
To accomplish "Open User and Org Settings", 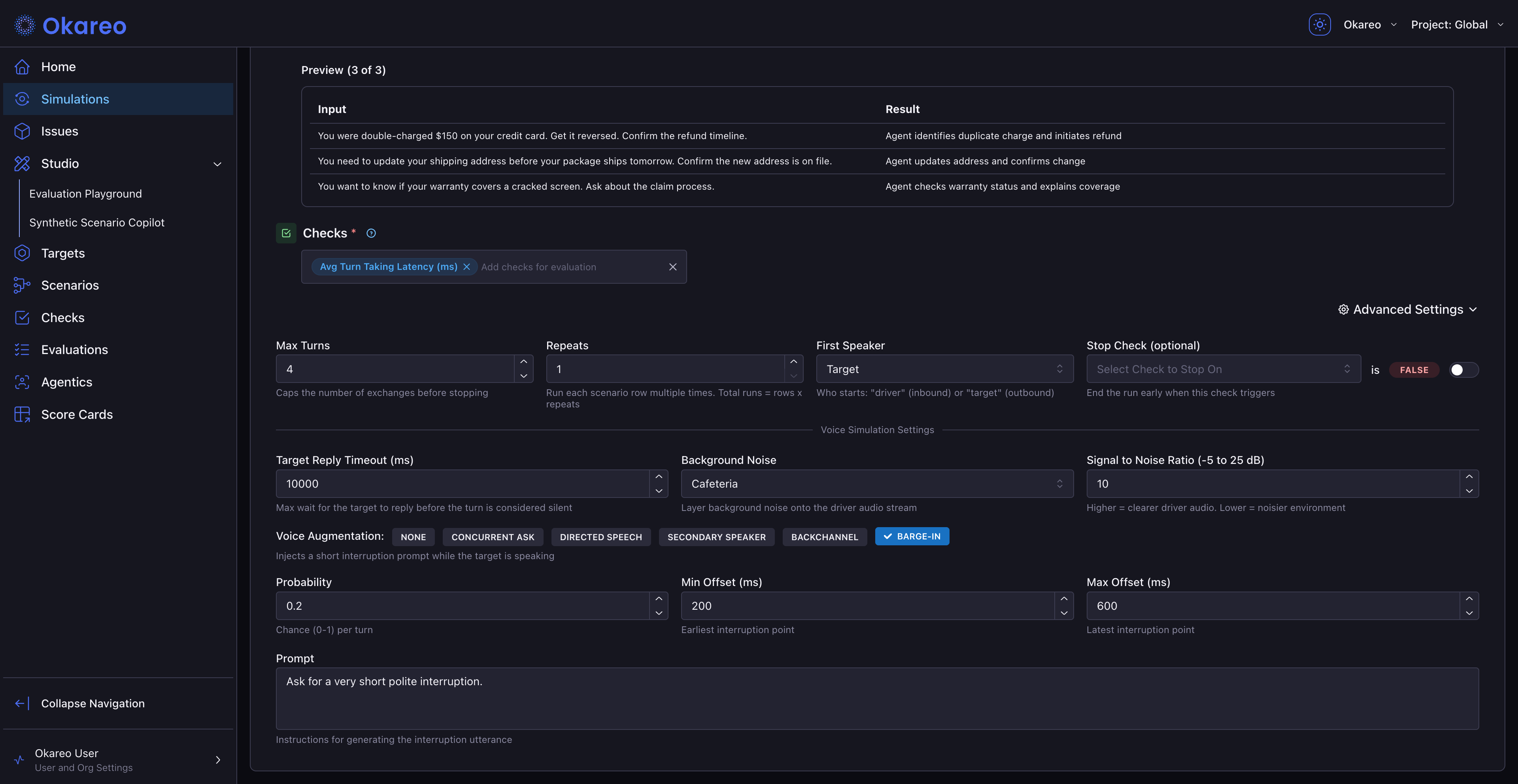I will [84, 767].
